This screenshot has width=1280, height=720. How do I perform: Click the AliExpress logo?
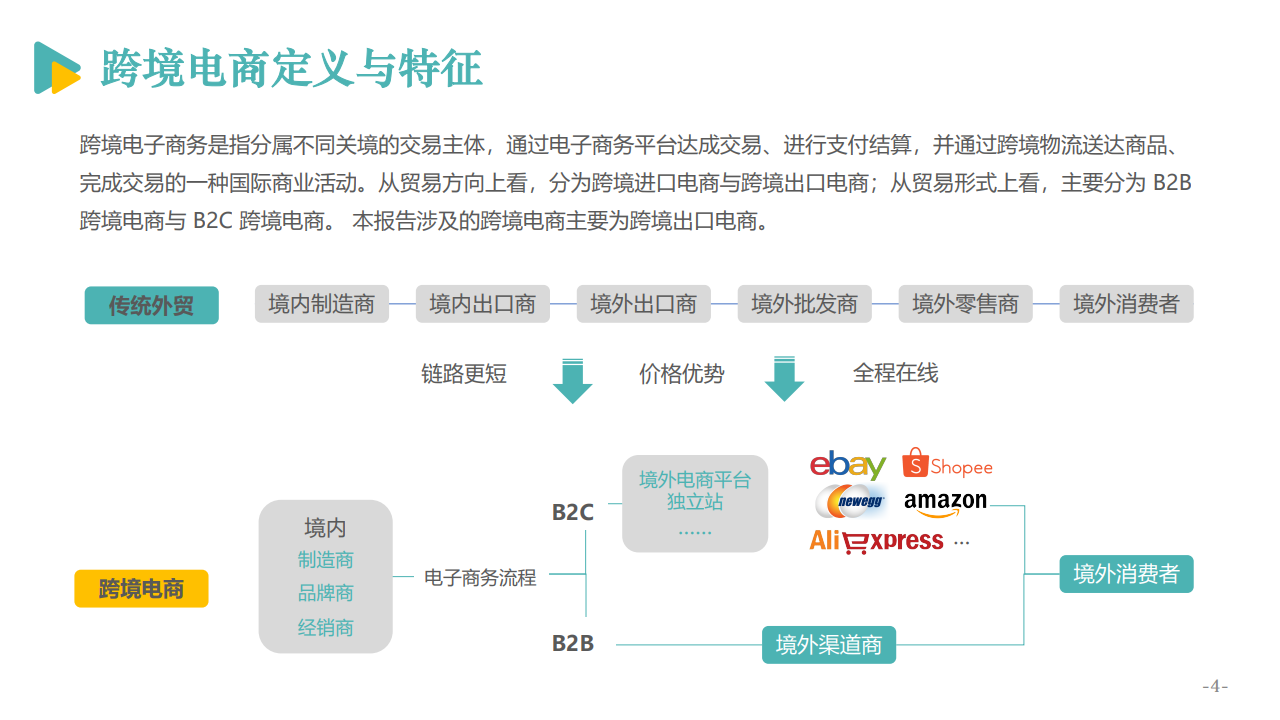[876, 541]
